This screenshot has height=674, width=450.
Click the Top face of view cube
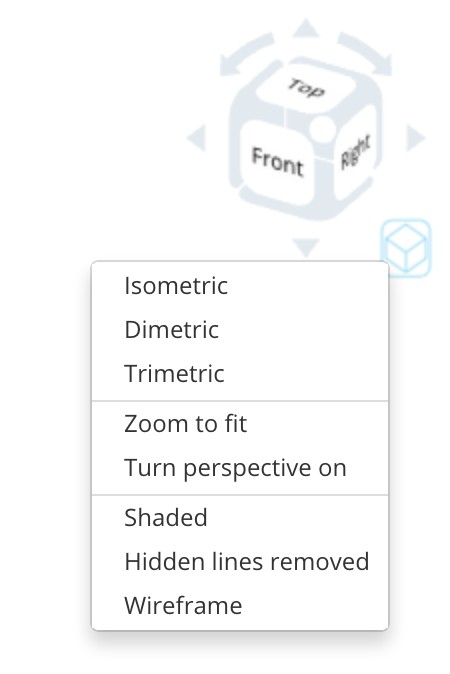[x=306, y=88]
